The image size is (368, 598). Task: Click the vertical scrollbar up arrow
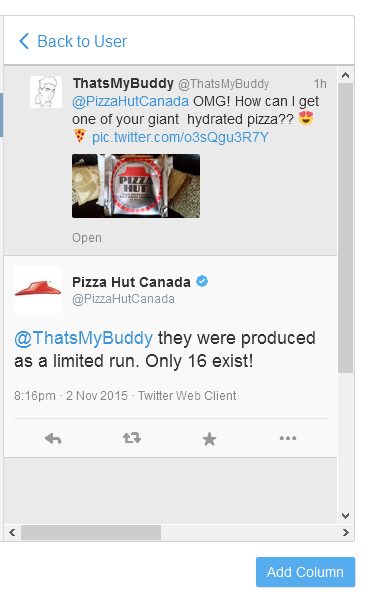tap(346, 75)
